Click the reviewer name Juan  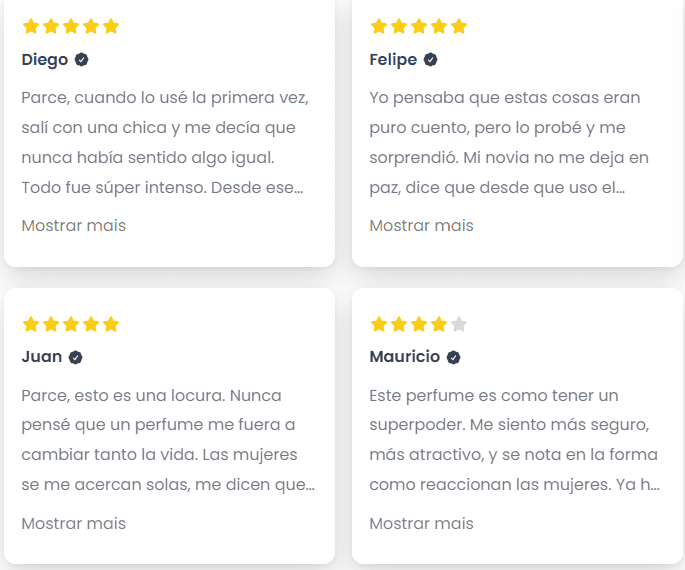point(42,357)
